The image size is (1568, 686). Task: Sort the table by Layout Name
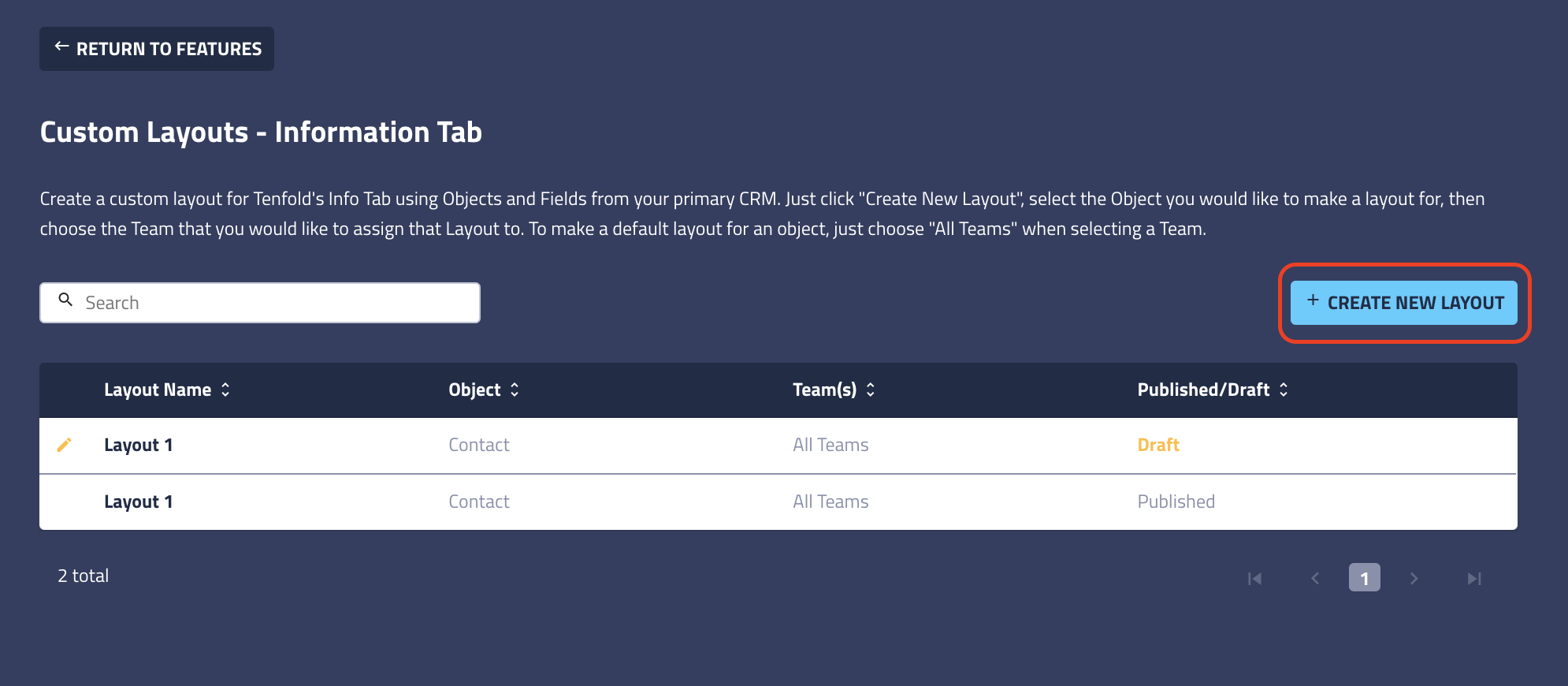[225, 390]
